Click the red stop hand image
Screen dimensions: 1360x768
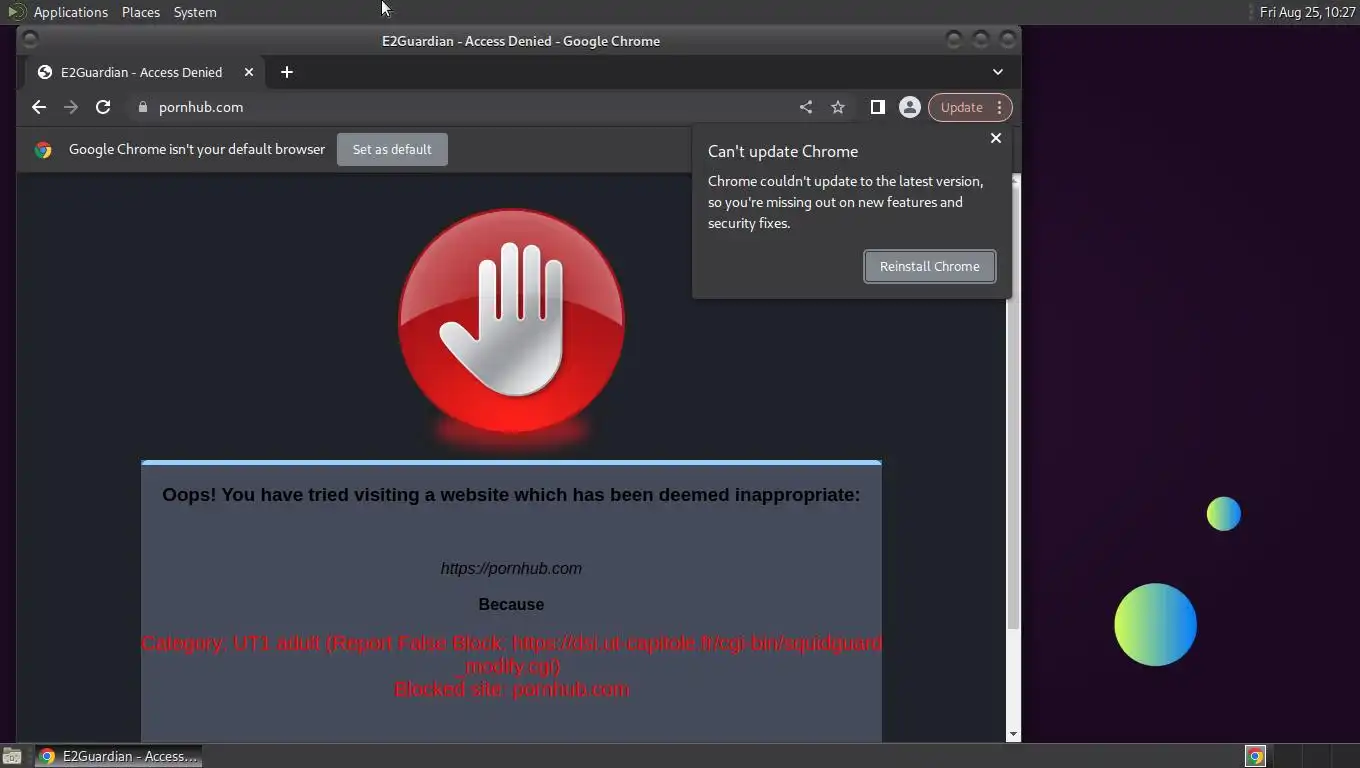point(511,321)
